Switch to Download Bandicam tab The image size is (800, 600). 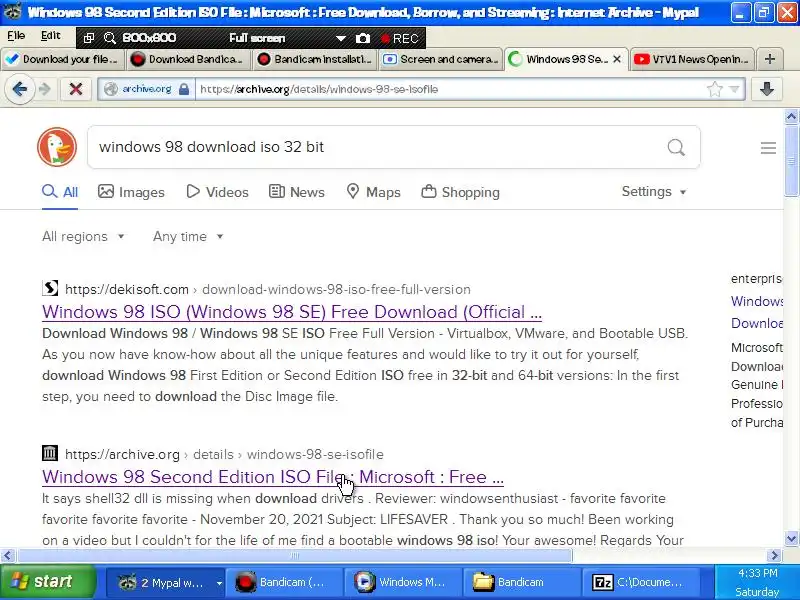click(x=188, y=59)
